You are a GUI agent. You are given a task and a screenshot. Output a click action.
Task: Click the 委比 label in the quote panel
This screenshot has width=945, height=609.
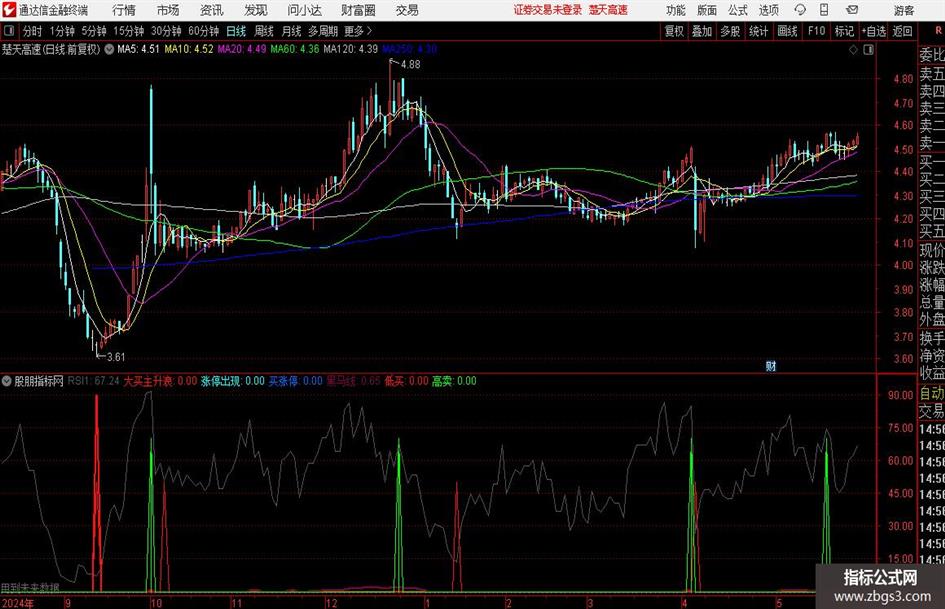pyautogui.click(x=932, y=55)
